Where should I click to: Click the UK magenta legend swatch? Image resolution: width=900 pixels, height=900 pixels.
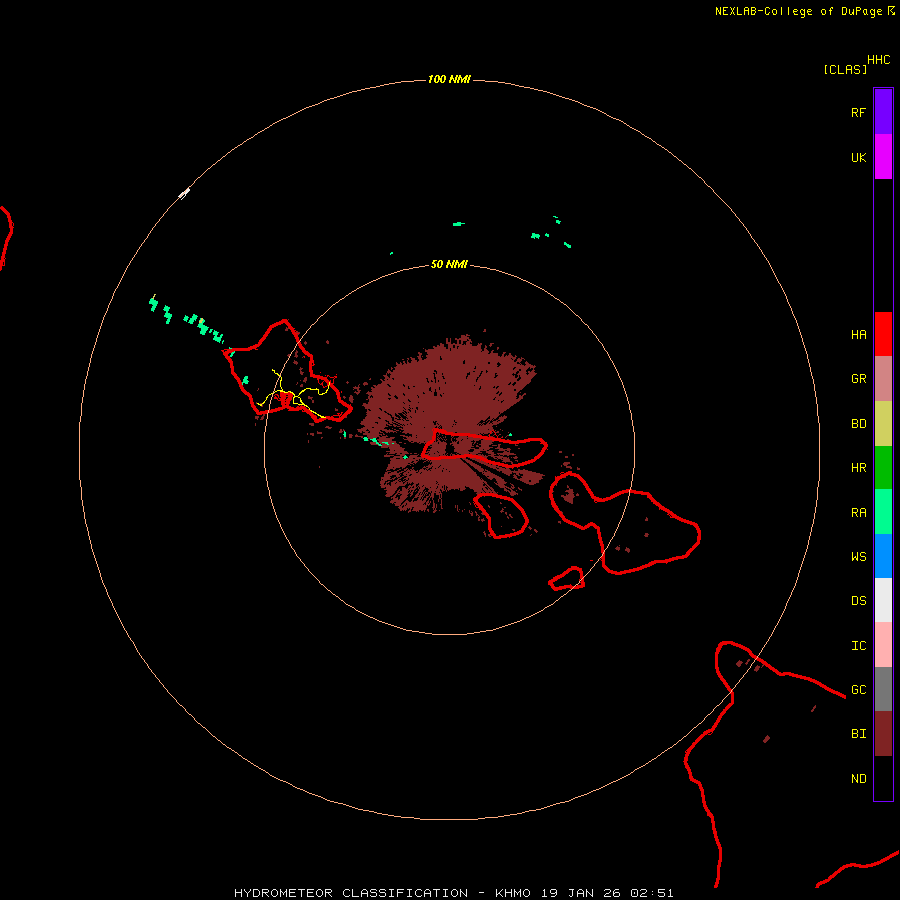tap(883, 156)
